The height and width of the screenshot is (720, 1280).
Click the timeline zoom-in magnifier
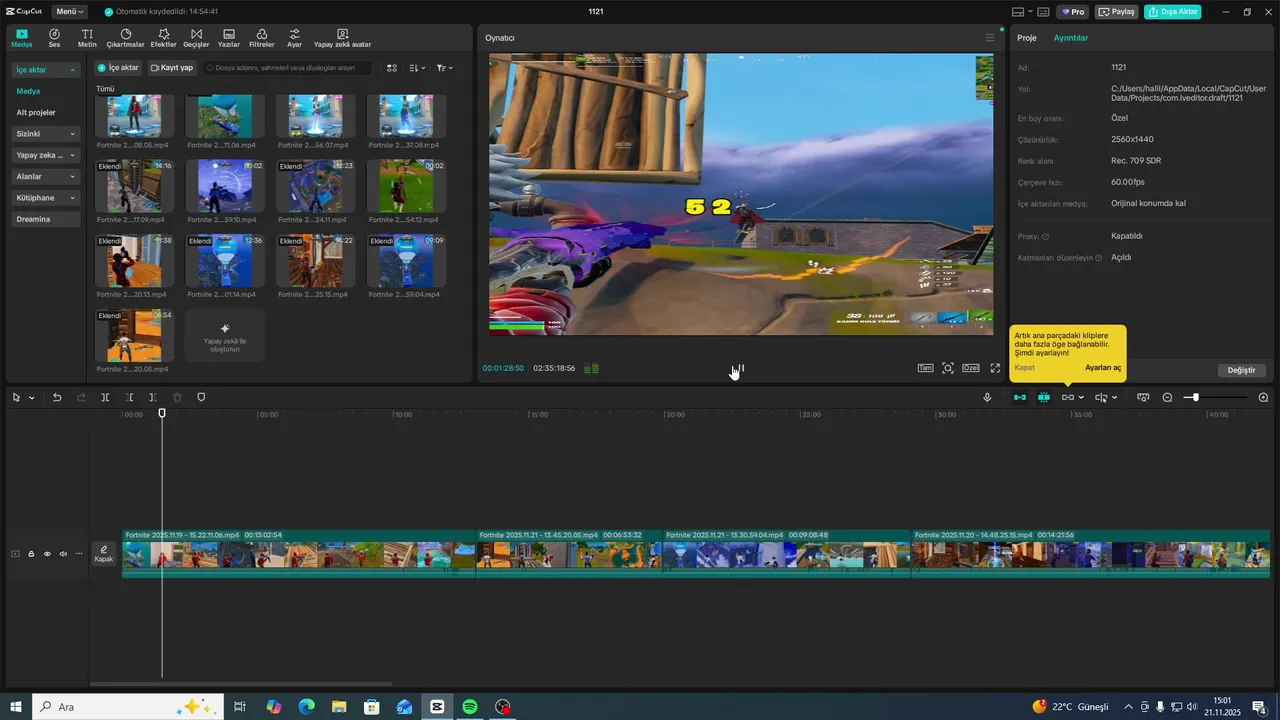[1263, 397]
